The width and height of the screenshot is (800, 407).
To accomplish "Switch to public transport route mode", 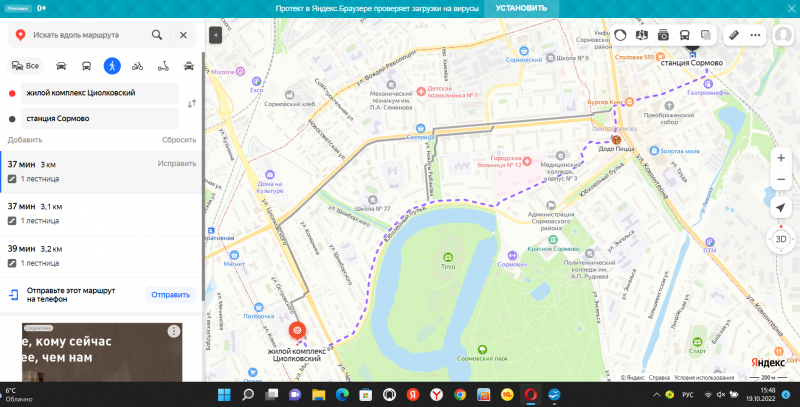I will pos(86,66).
